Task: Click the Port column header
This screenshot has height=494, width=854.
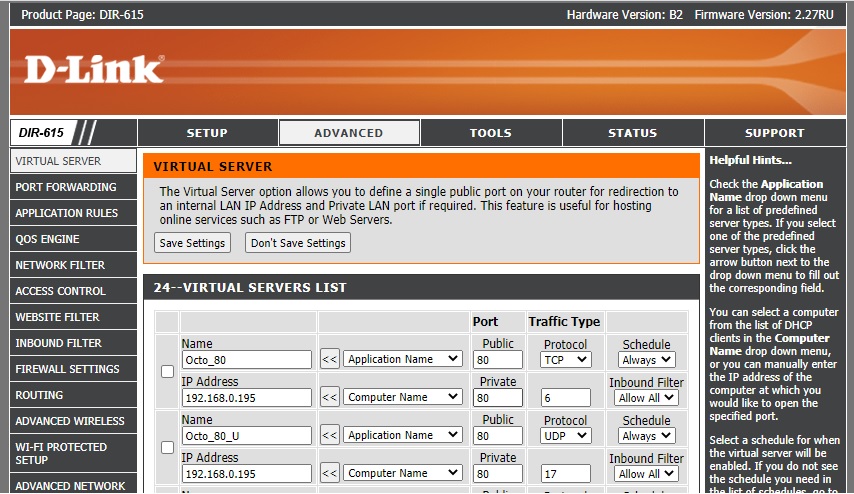Action: [x=485, y=322]
